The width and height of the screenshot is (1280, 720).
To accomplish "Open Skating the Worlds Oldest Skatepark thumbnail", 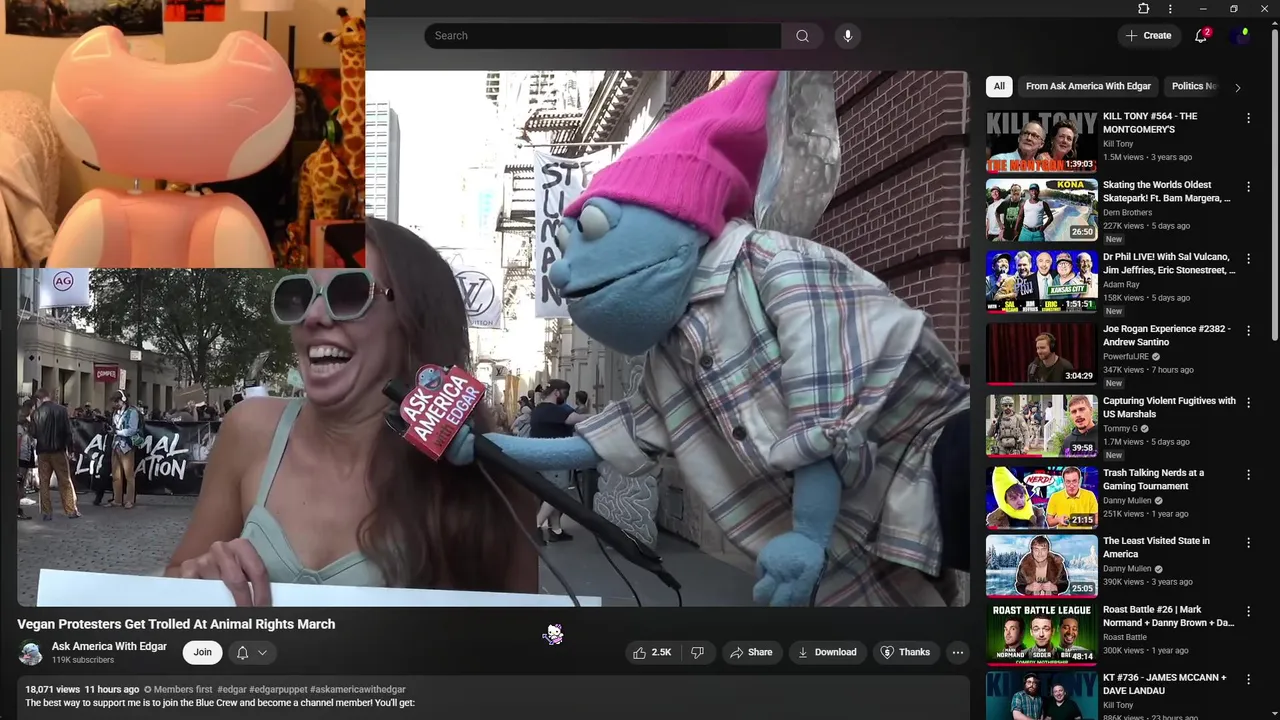I will 1041,209.
